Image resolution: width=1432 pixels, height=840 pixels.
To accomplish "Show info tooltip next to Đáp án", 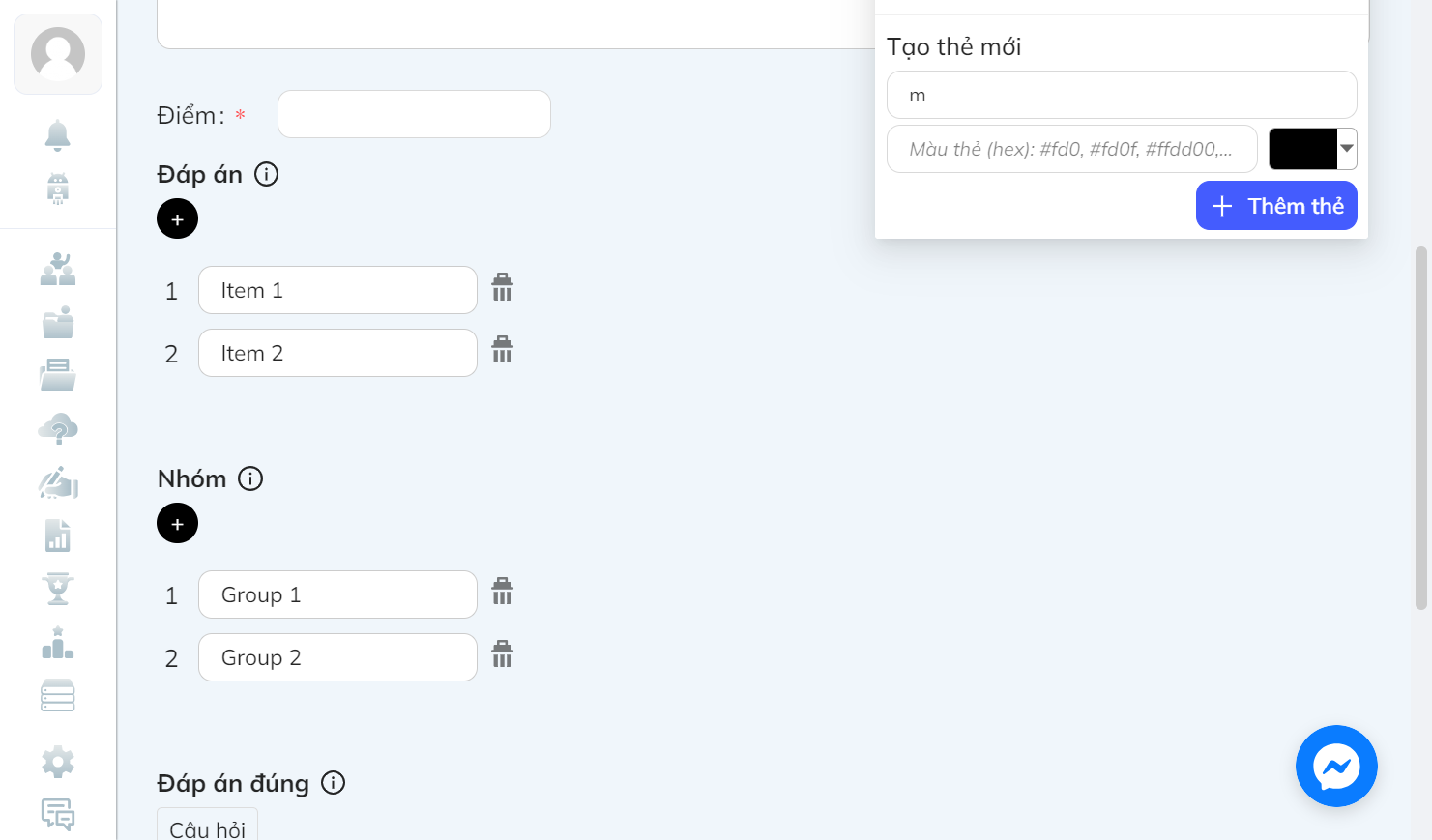I will pyautogui.click(x=266, y=174).
